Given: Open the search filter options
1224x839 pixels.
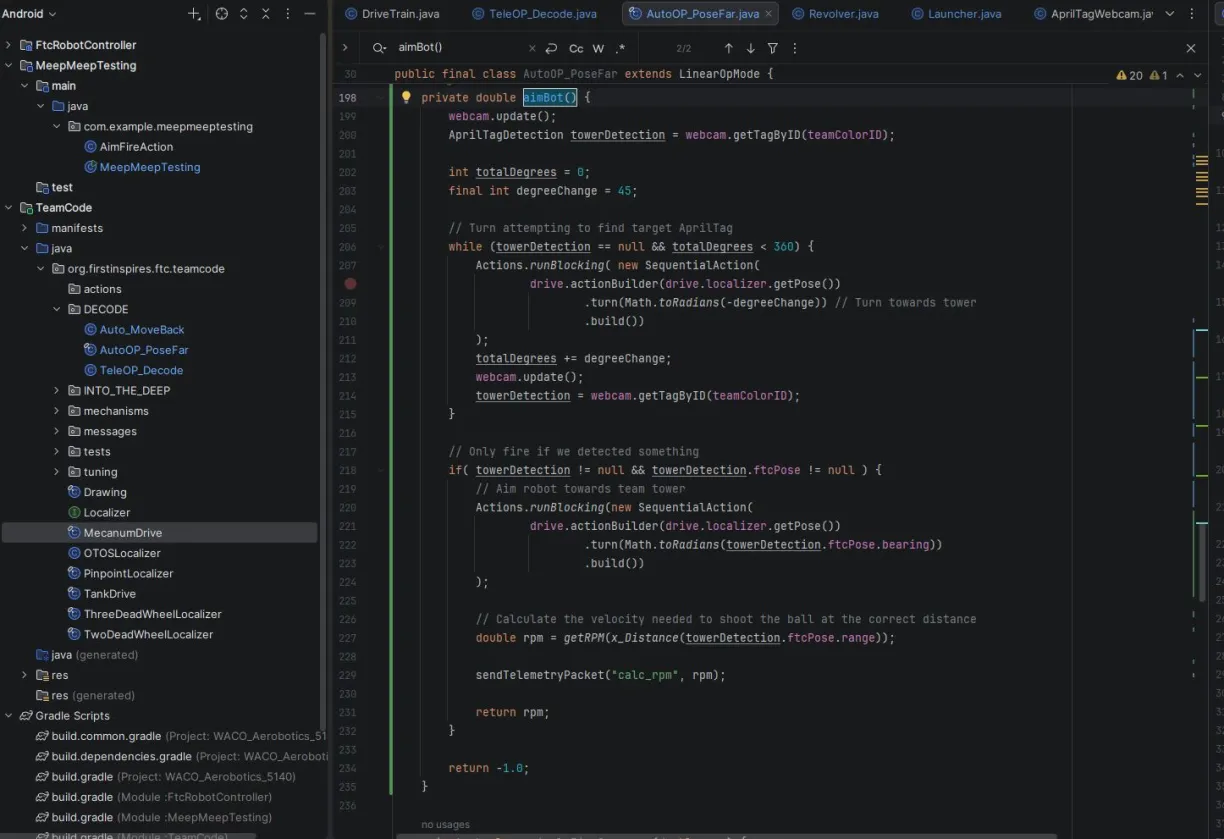Looking at the screenshot, I should (773, 48).
